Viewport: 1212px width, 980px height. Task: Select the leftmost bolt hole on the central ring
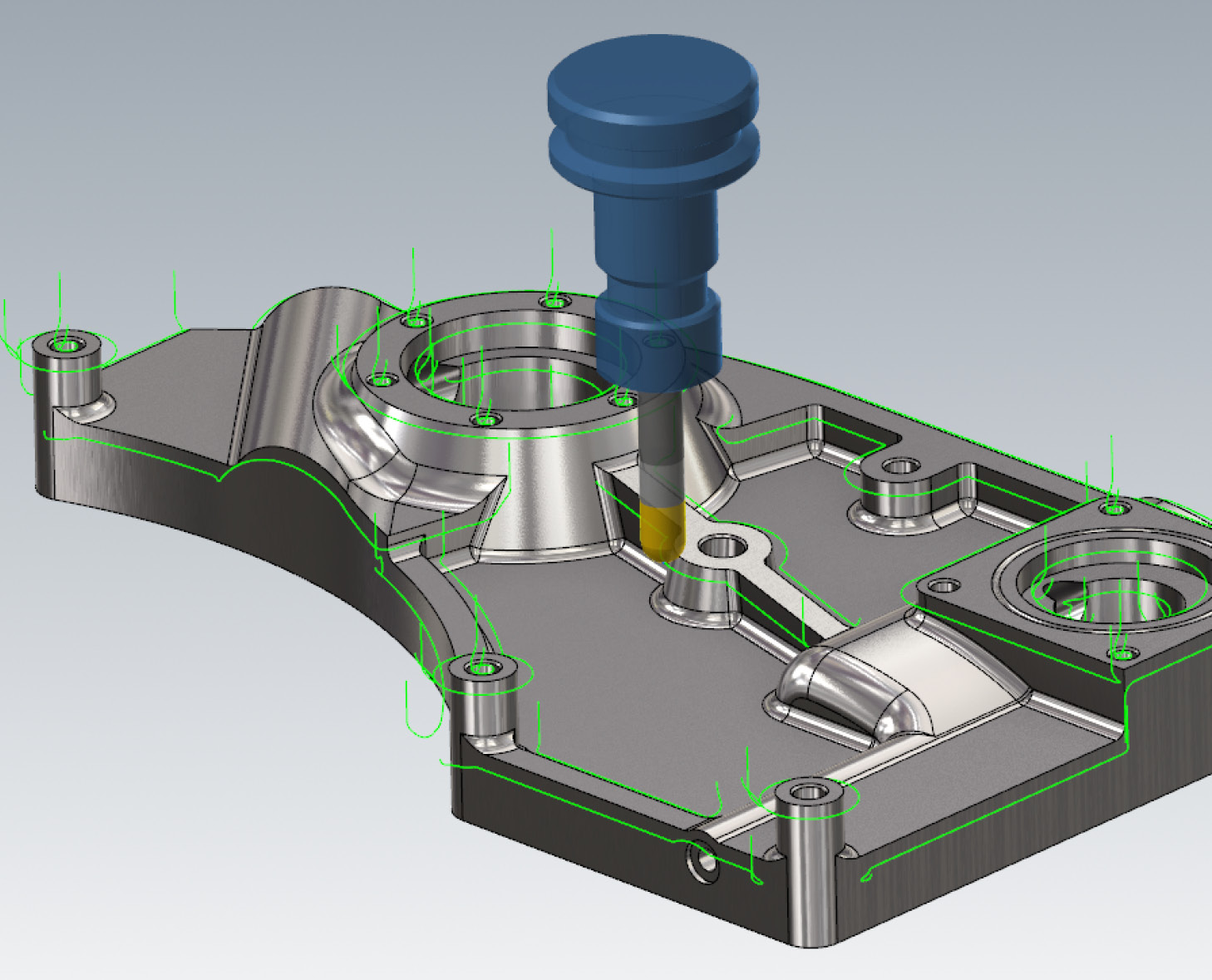(x=383, y=381)
